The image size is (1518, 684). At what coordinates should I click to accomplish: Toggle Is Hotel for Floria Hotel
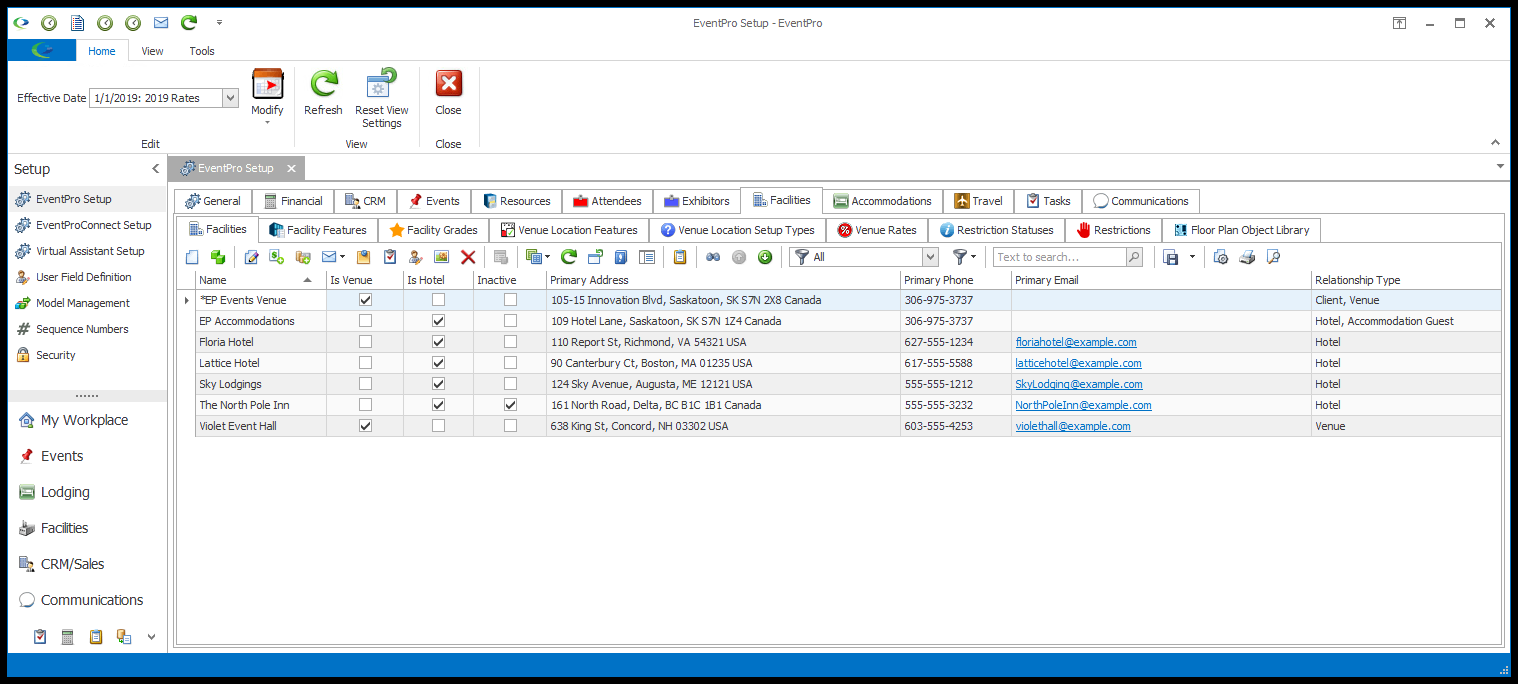pos(438,342)
